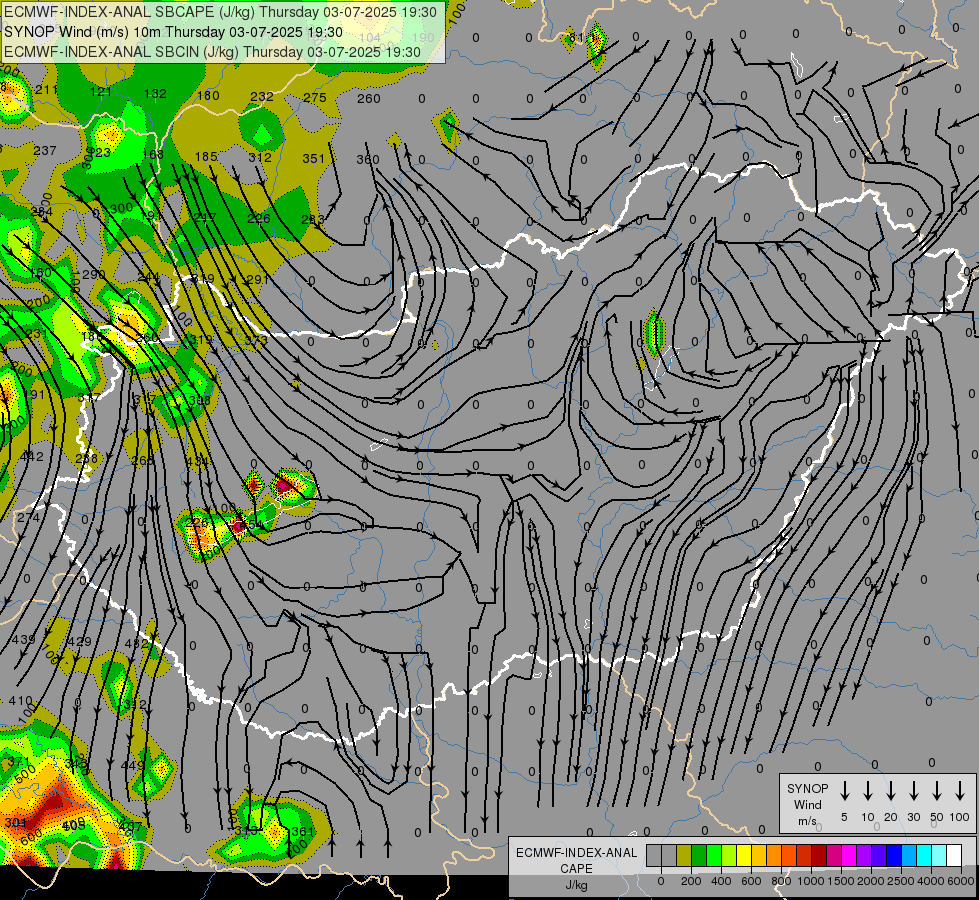Click the 20 m/s wind arrow in legend
Screen dimensions: 979x900
pos(891,791)
